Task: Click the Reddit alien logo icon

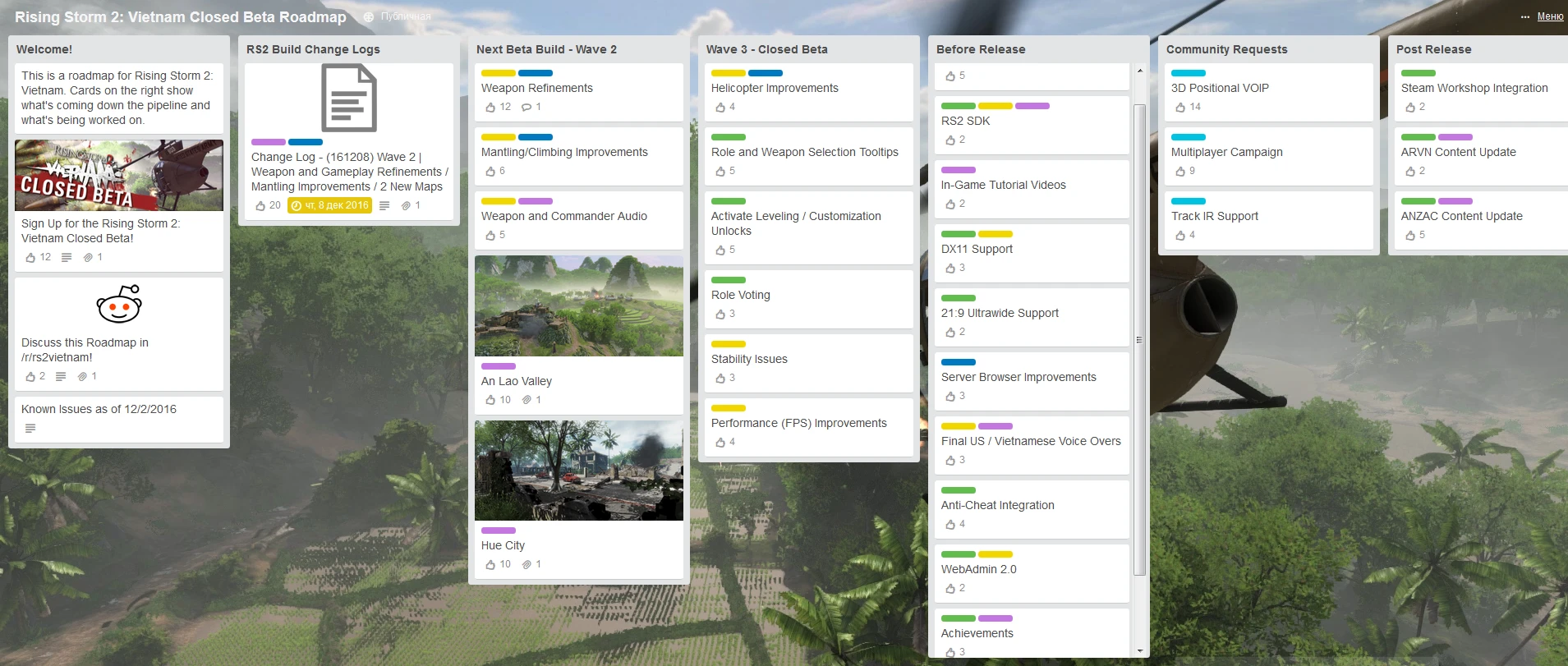Action: pyautogui.click(x=119, y=304)
